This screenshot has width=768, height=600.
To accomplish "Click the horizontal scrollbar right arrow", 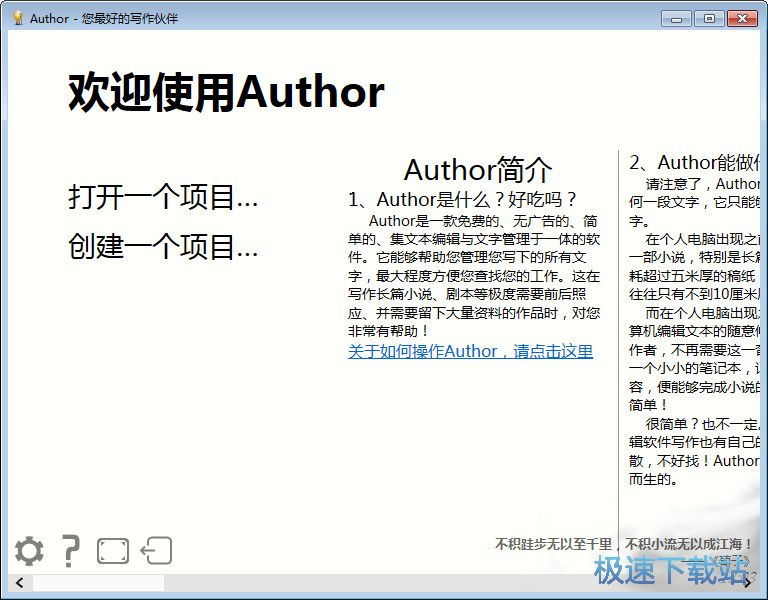I will [x=748, y=582].
